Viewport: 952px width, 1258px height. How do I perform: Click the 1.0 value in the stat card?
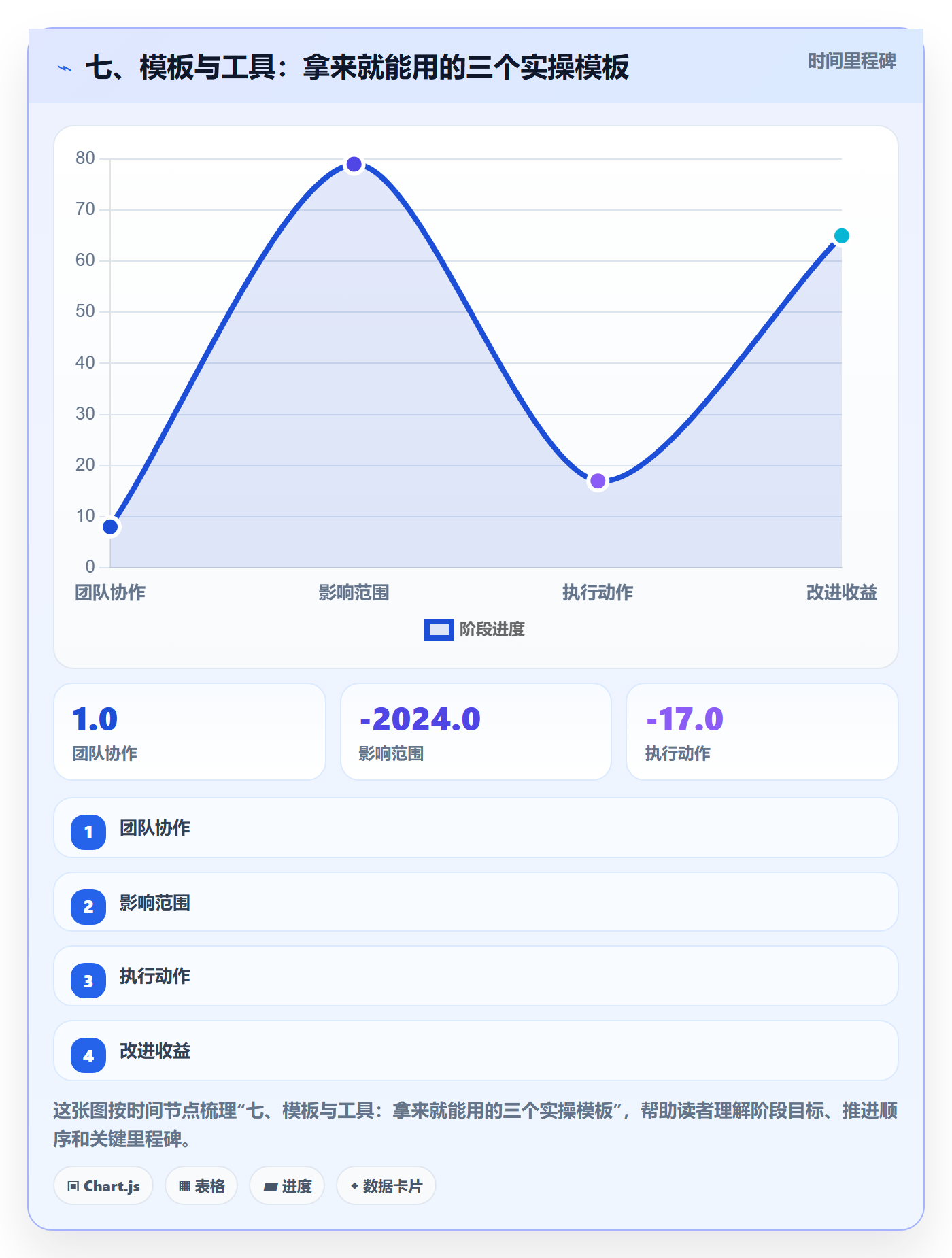95,719
